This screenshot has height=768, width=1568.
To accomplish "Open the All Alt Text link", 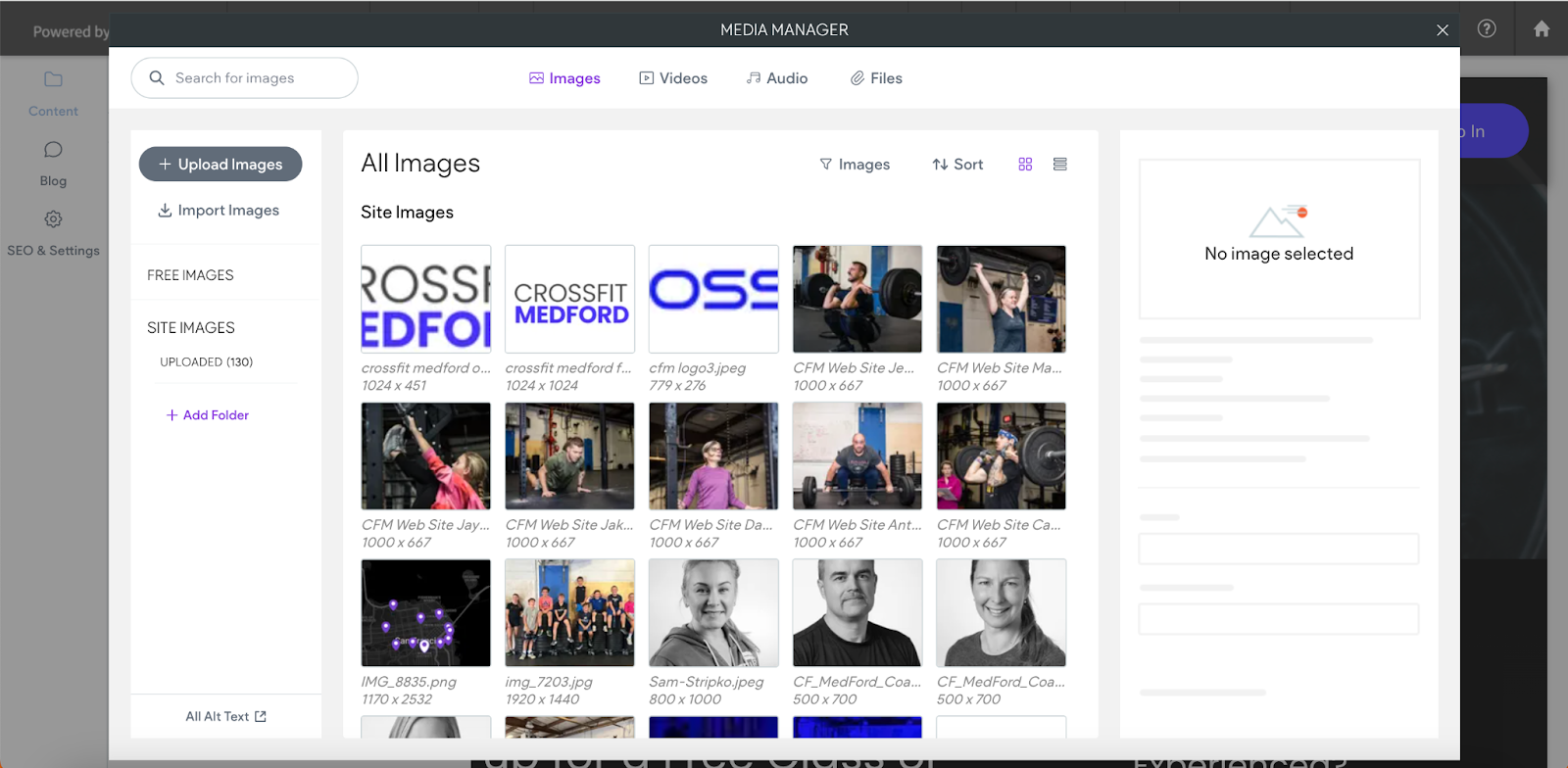I will (x=225, y=716).
